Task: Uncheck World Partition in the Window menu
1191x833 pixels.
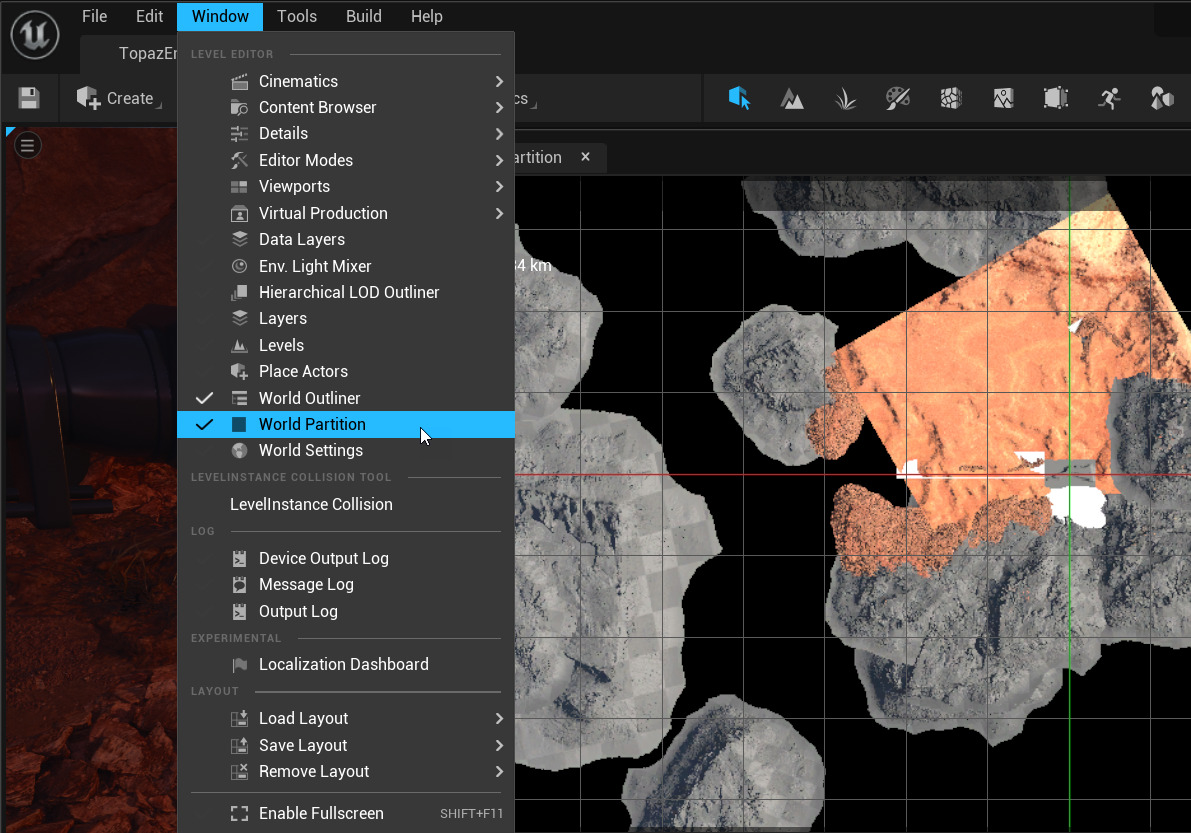Action: coord(312,424)
